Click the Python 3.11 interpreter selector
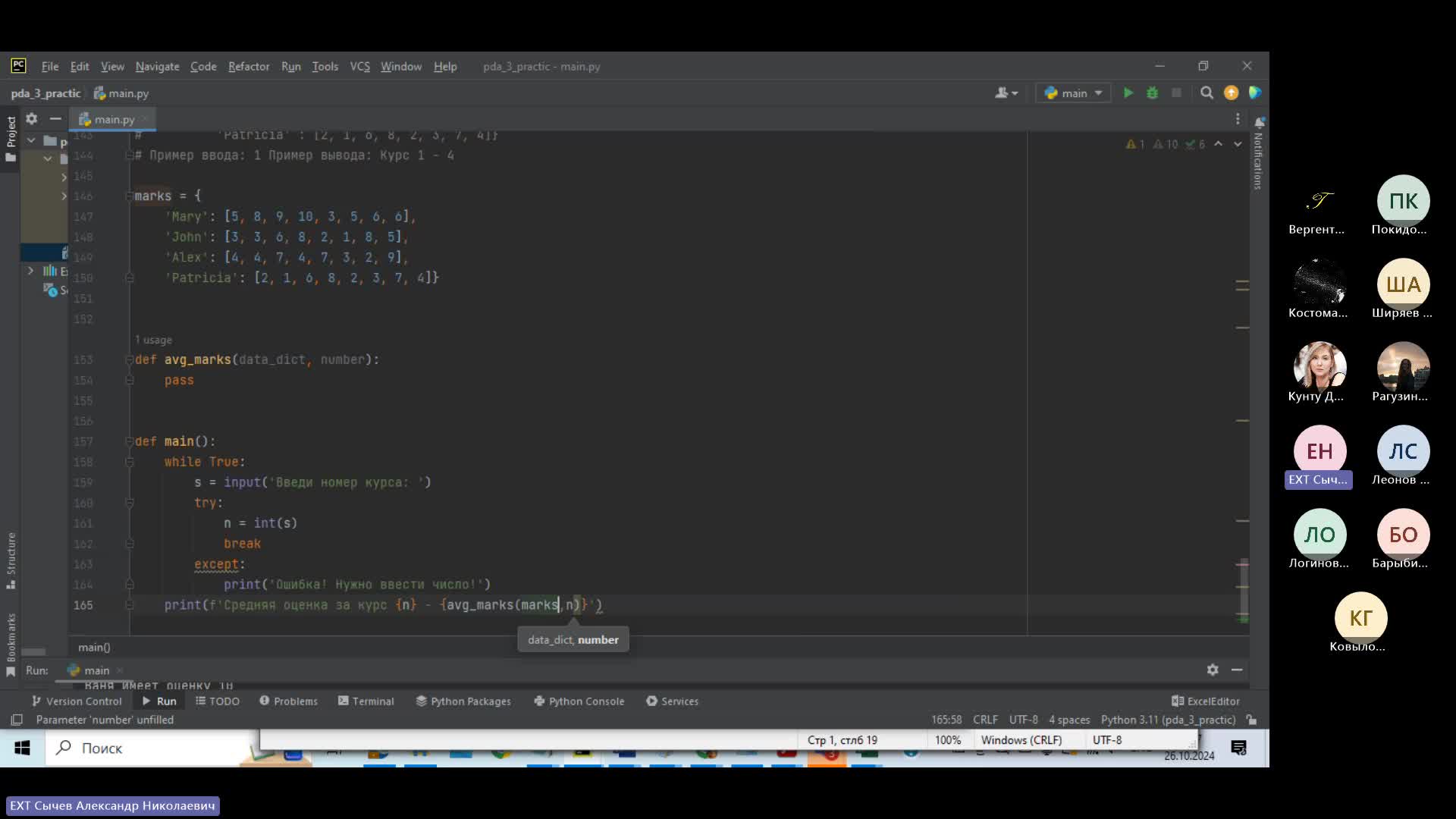The height and width of the screenshot is (819, 1456). [1168, 720]
